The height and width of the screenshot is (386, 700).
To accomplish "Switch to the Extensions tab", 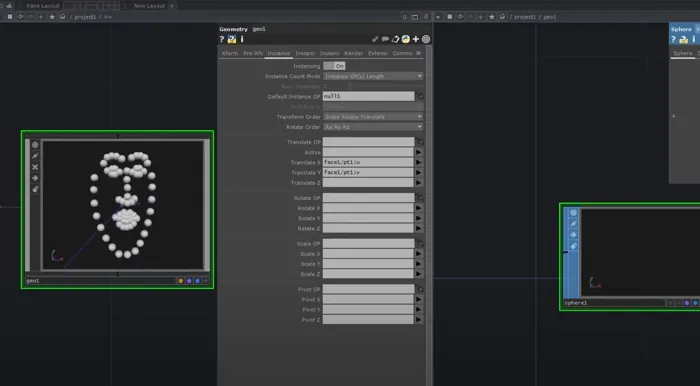I will click(x=378, y=53).
